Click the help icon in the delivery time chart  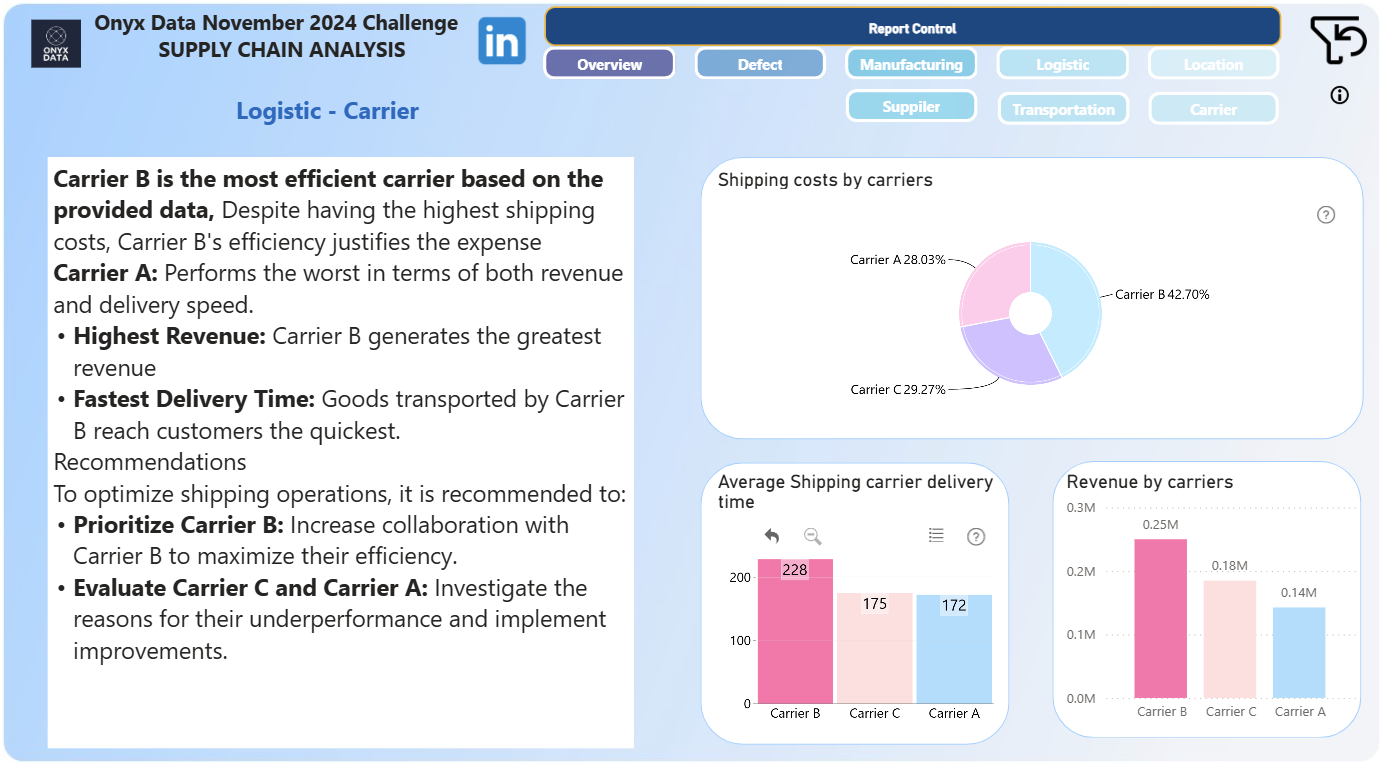tap(976, 537)
